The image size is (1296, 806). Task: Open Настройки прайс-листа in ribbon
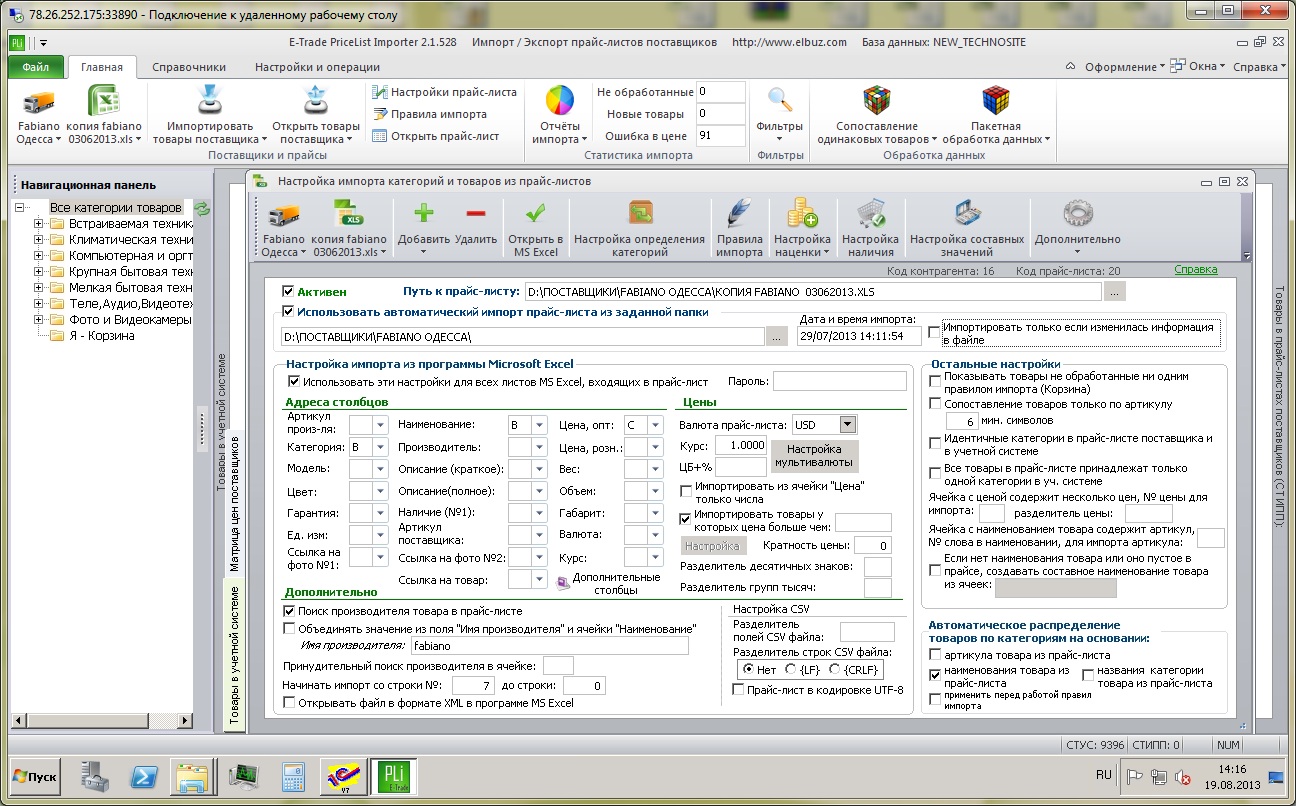point(445,92)
